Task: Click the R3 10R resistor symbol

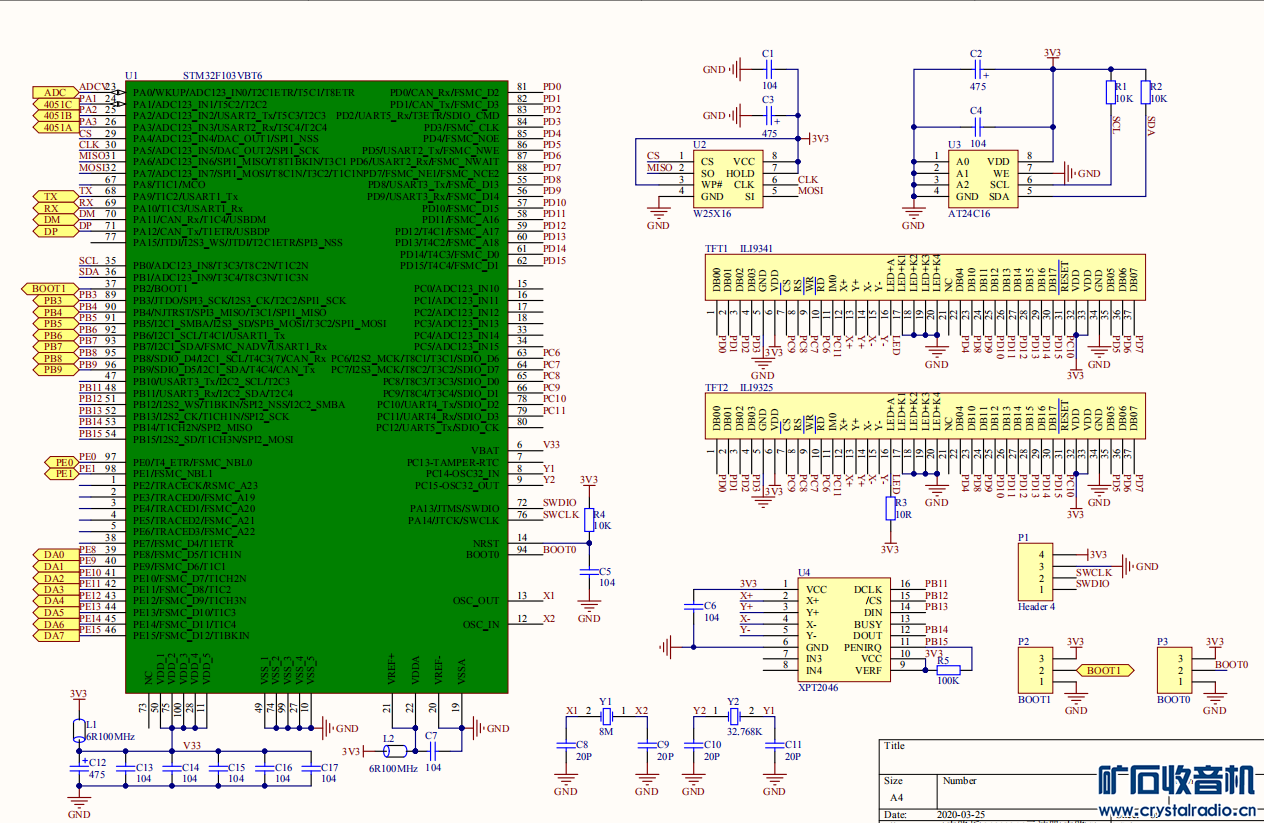Action: tap(890, 509)
